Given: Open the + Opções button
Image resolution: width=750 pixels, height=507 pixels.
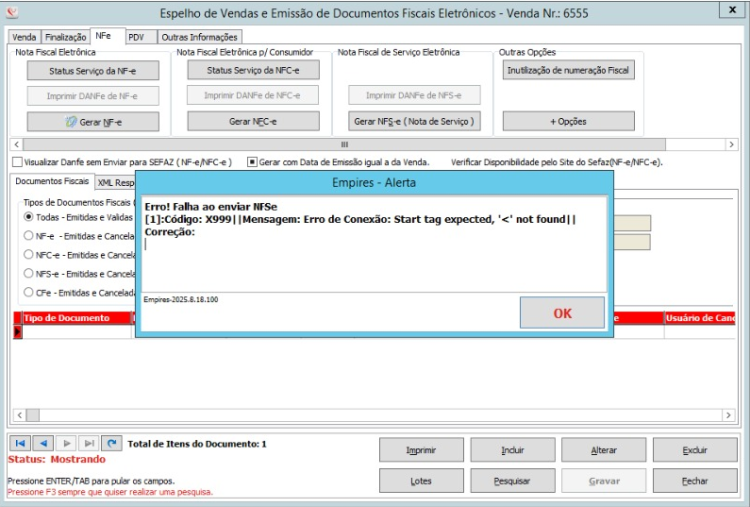Looking at the screenshot, I should click(568, 121).
